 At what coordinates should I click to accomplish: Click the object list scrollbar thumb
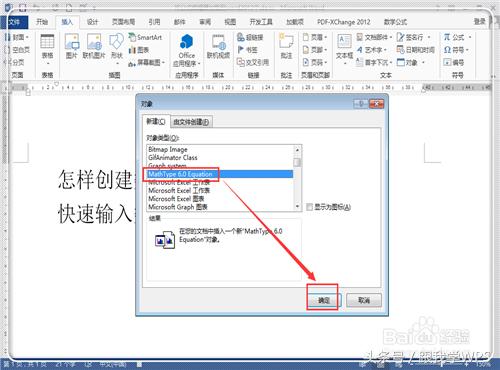(297, 162)
